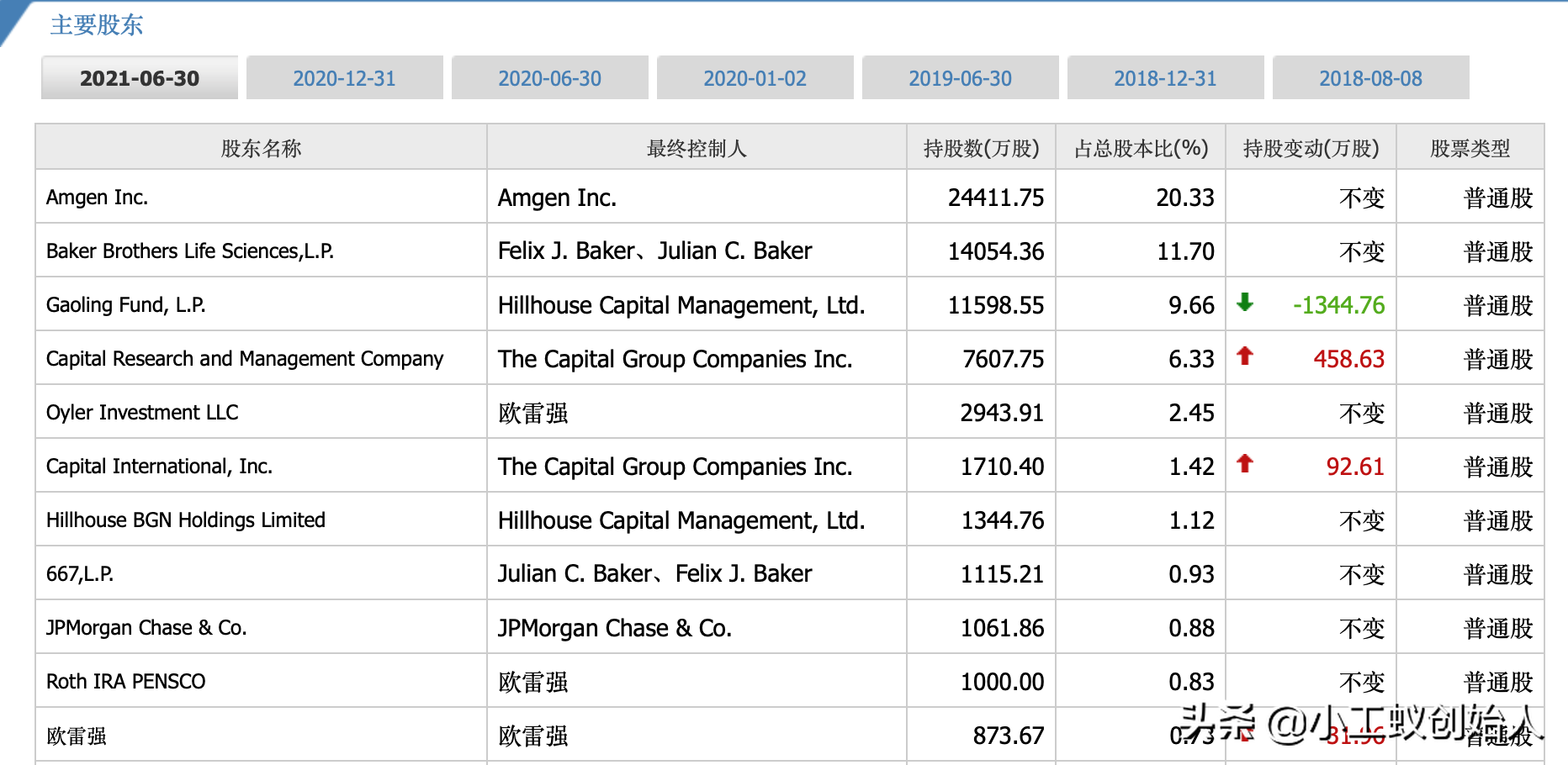Screen dimensions: 1568x765
Task: Click Oyler Investment LLC shareholder name
Action: [142, 413]
